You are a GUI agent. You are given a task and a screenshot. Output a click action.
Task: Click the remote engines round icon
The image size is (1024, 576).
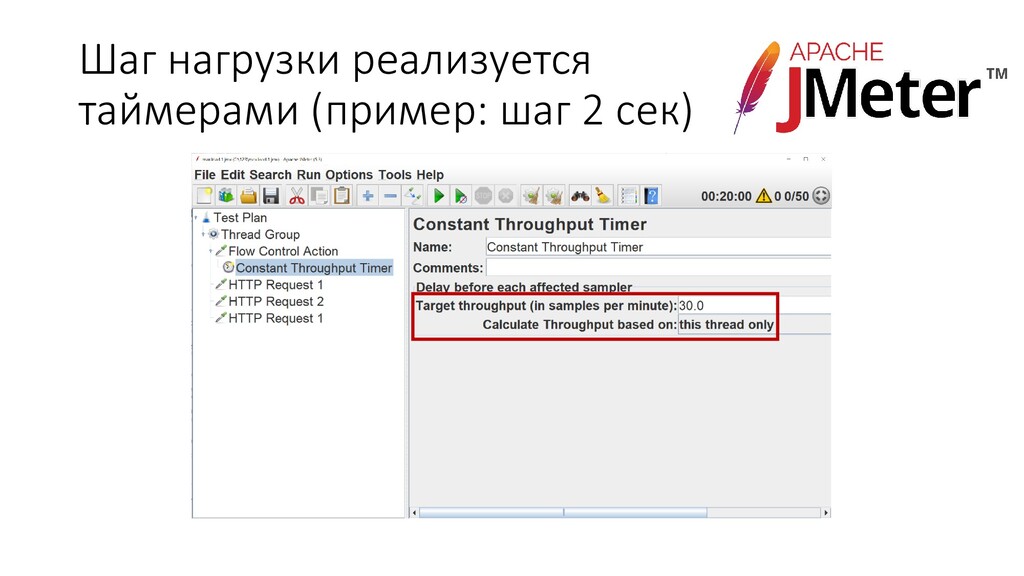[821, 196]
